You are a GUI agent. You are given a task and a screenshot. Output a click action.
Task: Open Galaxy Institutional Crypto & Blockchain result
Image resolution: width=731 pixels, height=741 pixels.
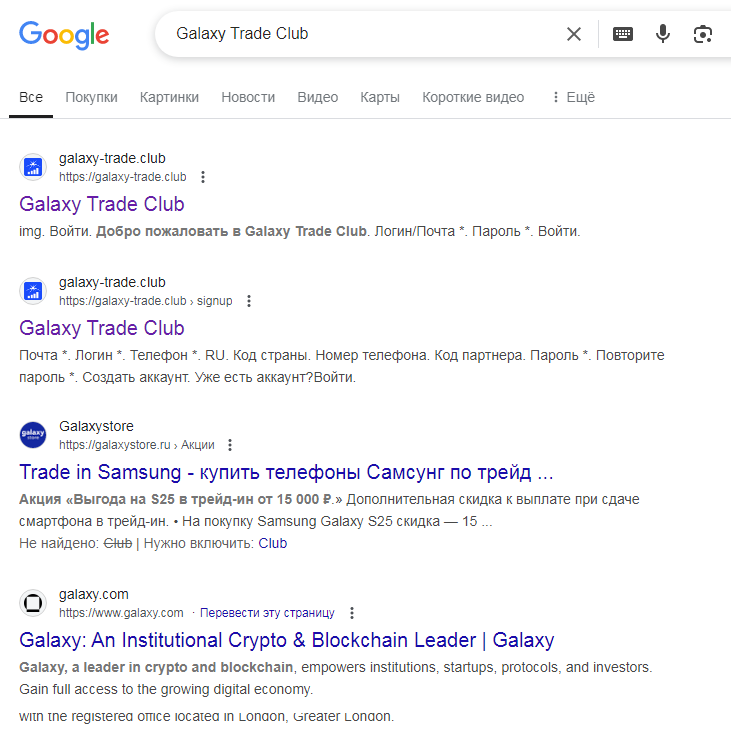tap(286, 640)
